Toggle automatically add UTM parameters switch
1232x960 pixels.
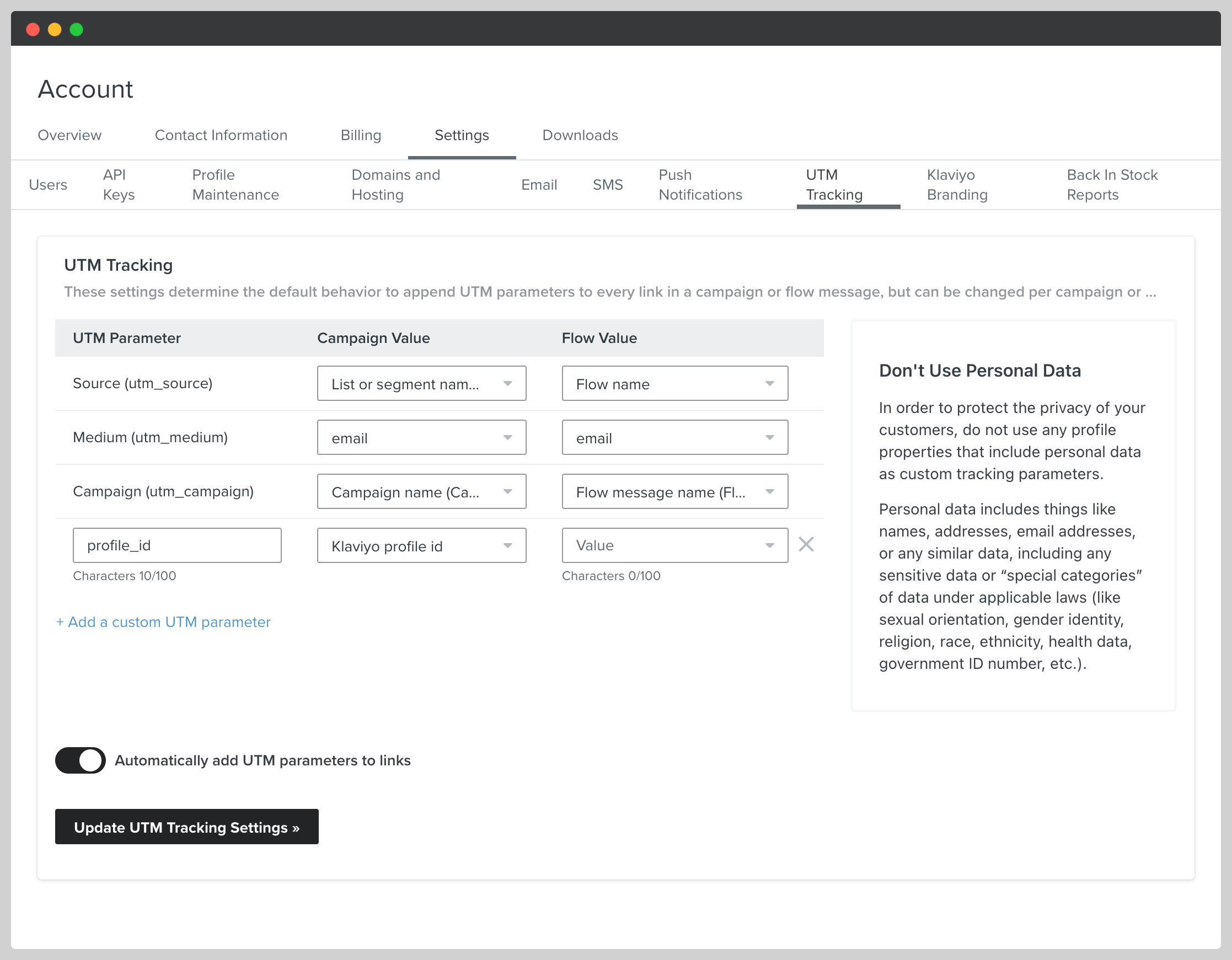coord(80,760)
